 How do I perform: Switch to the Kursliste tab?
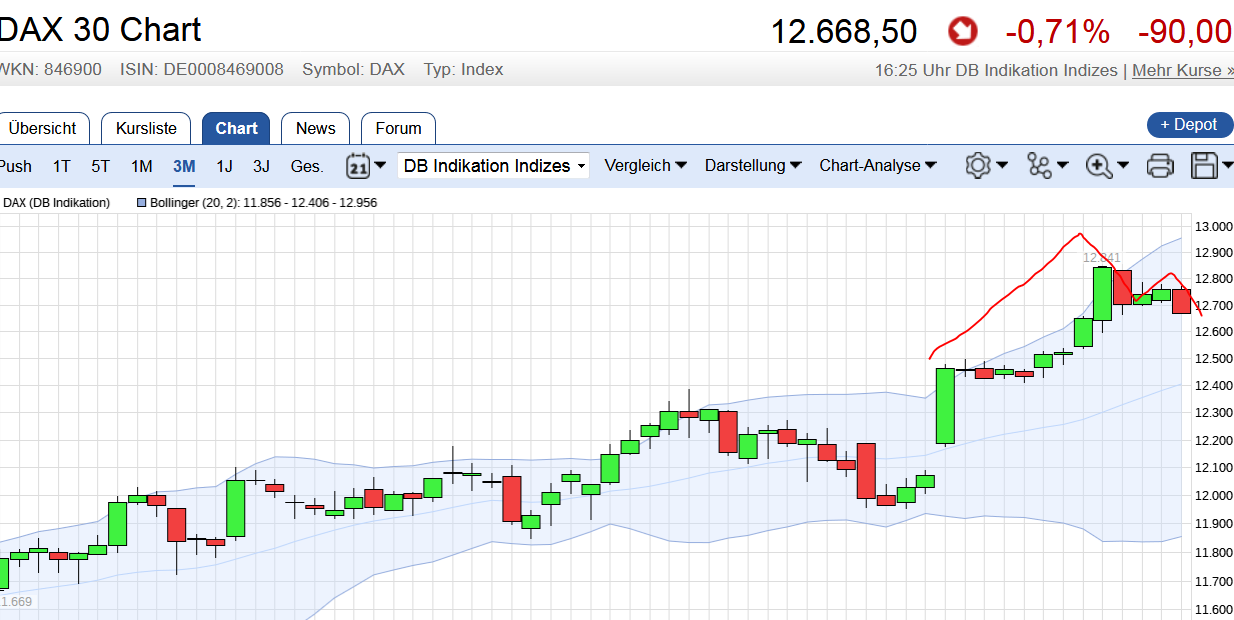[146, 128]
